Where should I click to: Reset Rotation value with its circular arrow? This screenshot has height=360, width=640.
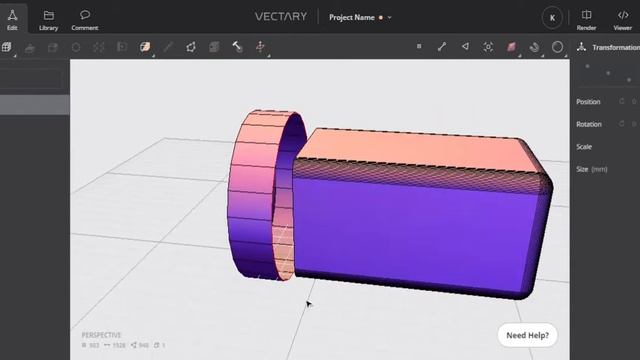622,124
